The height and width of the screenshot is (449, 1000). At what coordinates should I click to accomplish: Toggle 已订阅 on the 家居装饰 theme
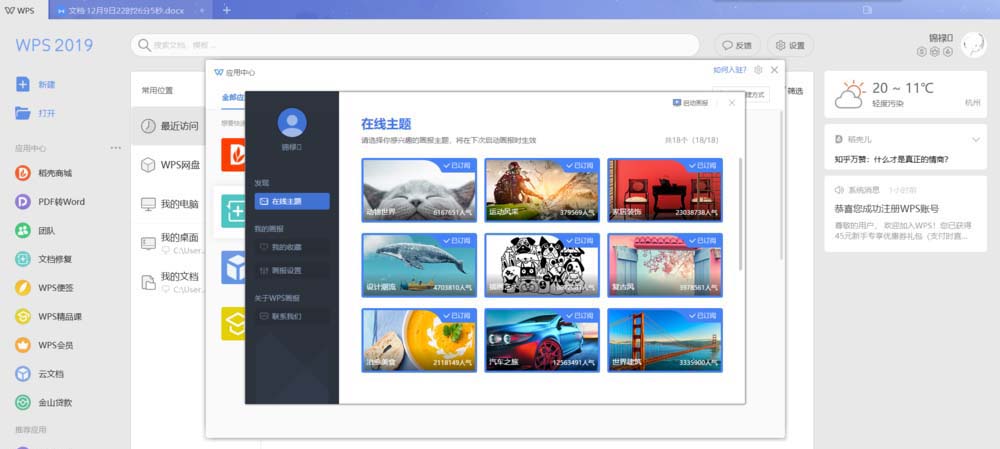[703, 165]
